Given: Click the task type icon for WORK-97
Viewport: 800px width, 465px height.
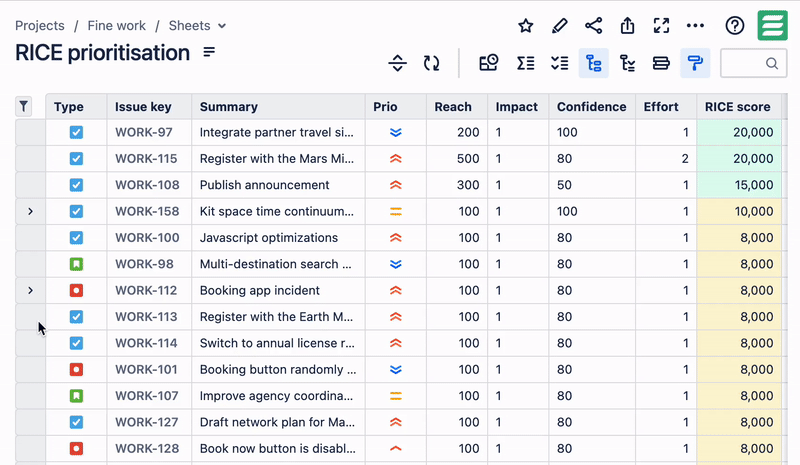Looking at the screenshot, I should tap(76, 132).
